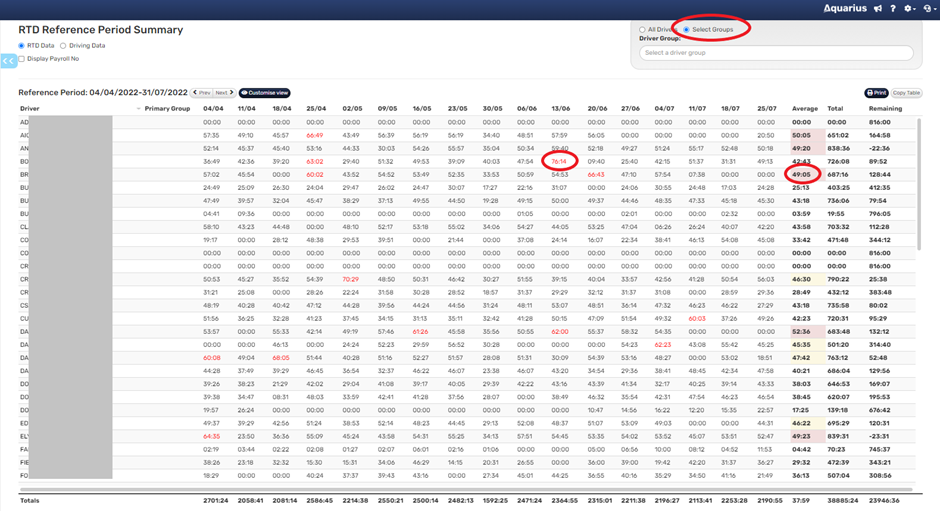Choose the Select Groups radio option
940x511 pixels.
(x=686, y=30)
